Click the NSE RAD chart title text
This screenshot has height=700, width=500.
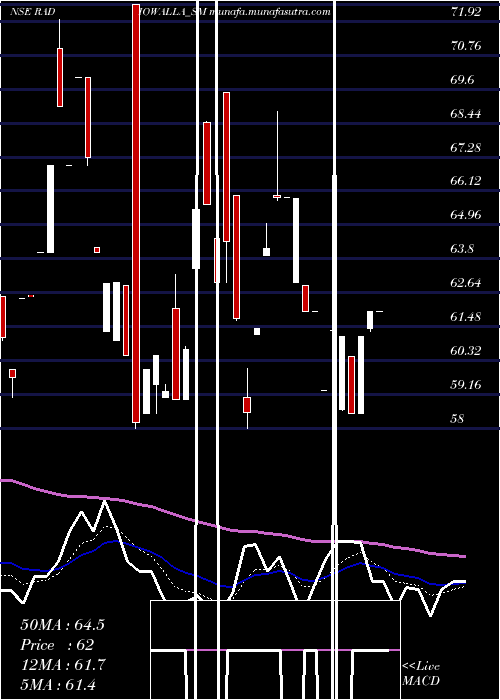click(x=33, y=12)
